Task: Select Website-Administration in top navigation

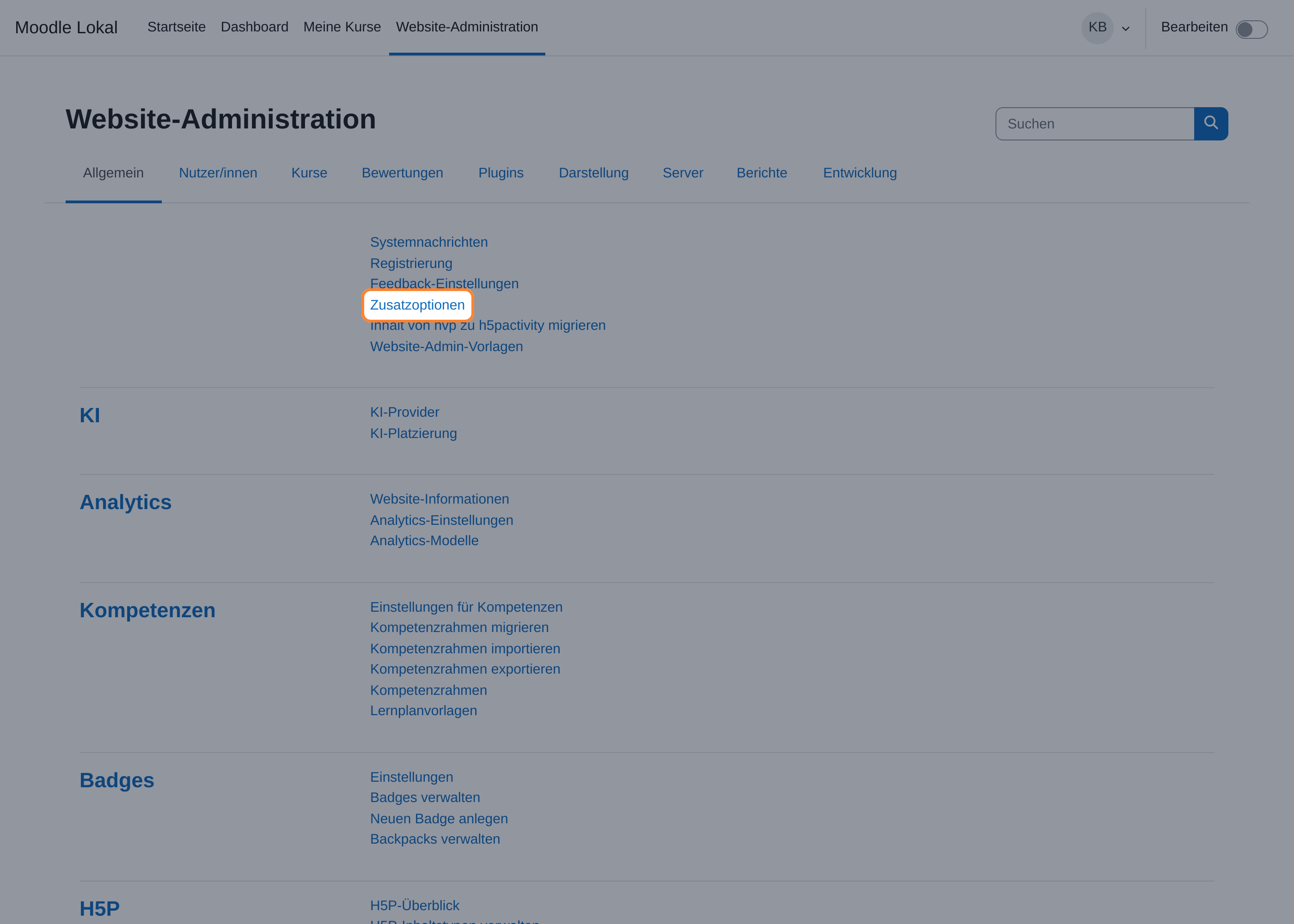Action: tap(467, 27)
